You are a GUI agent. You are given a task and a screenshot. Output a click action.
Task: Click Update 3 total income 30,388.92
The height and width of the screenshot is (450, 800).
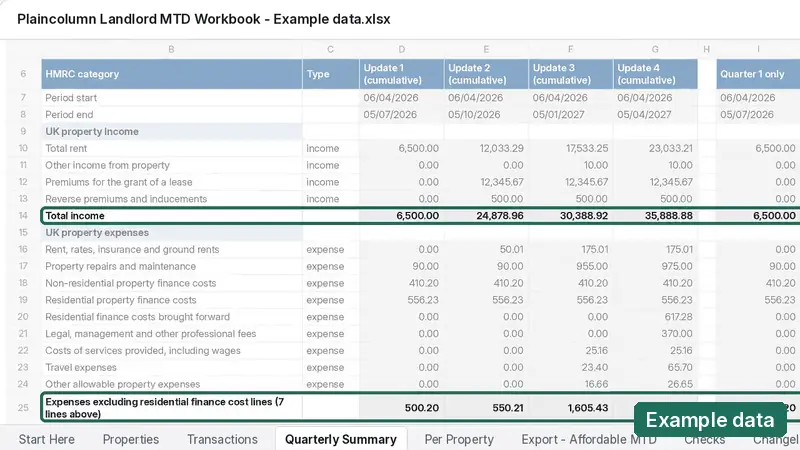pos(570,215)
